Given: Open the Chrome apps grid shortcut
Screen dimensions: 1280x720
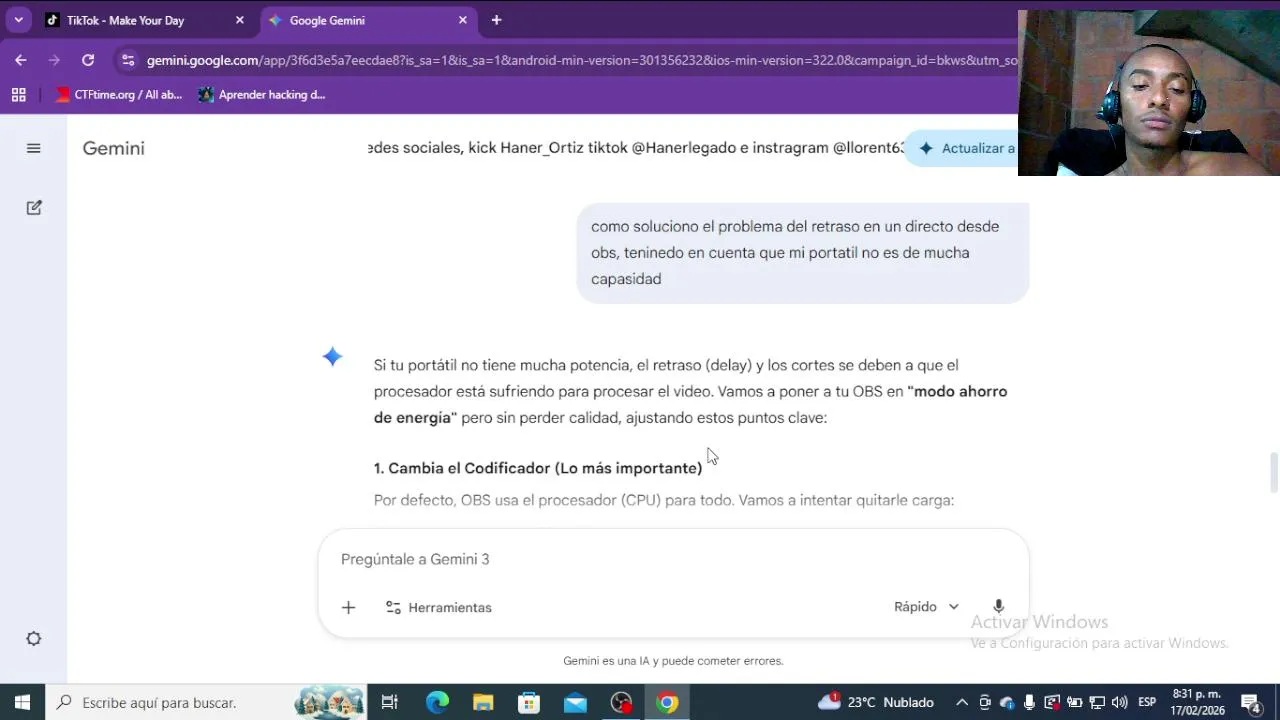Looking at the screenshot, I should [18, 95].
